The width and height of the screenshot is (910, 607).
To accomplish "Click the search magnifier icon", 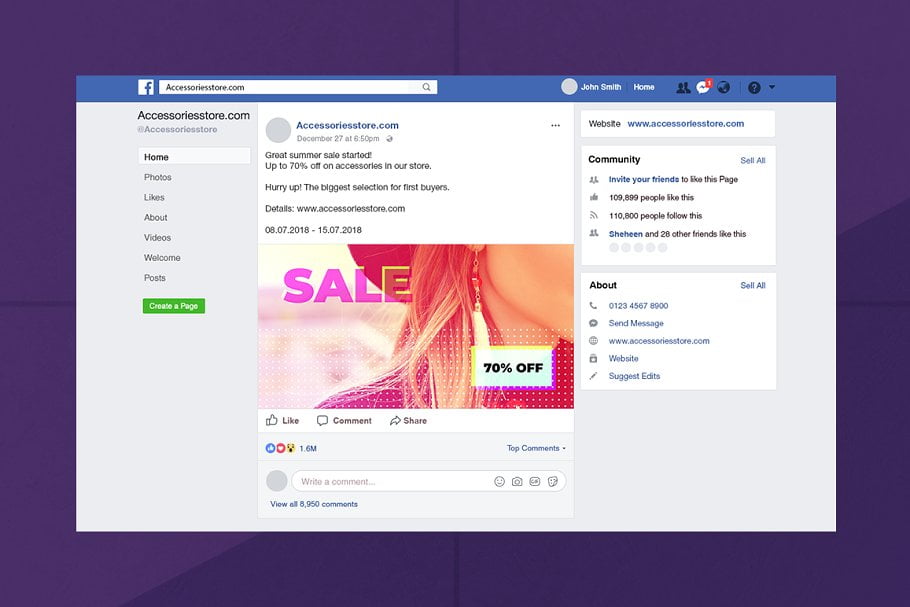I will 427,88.
